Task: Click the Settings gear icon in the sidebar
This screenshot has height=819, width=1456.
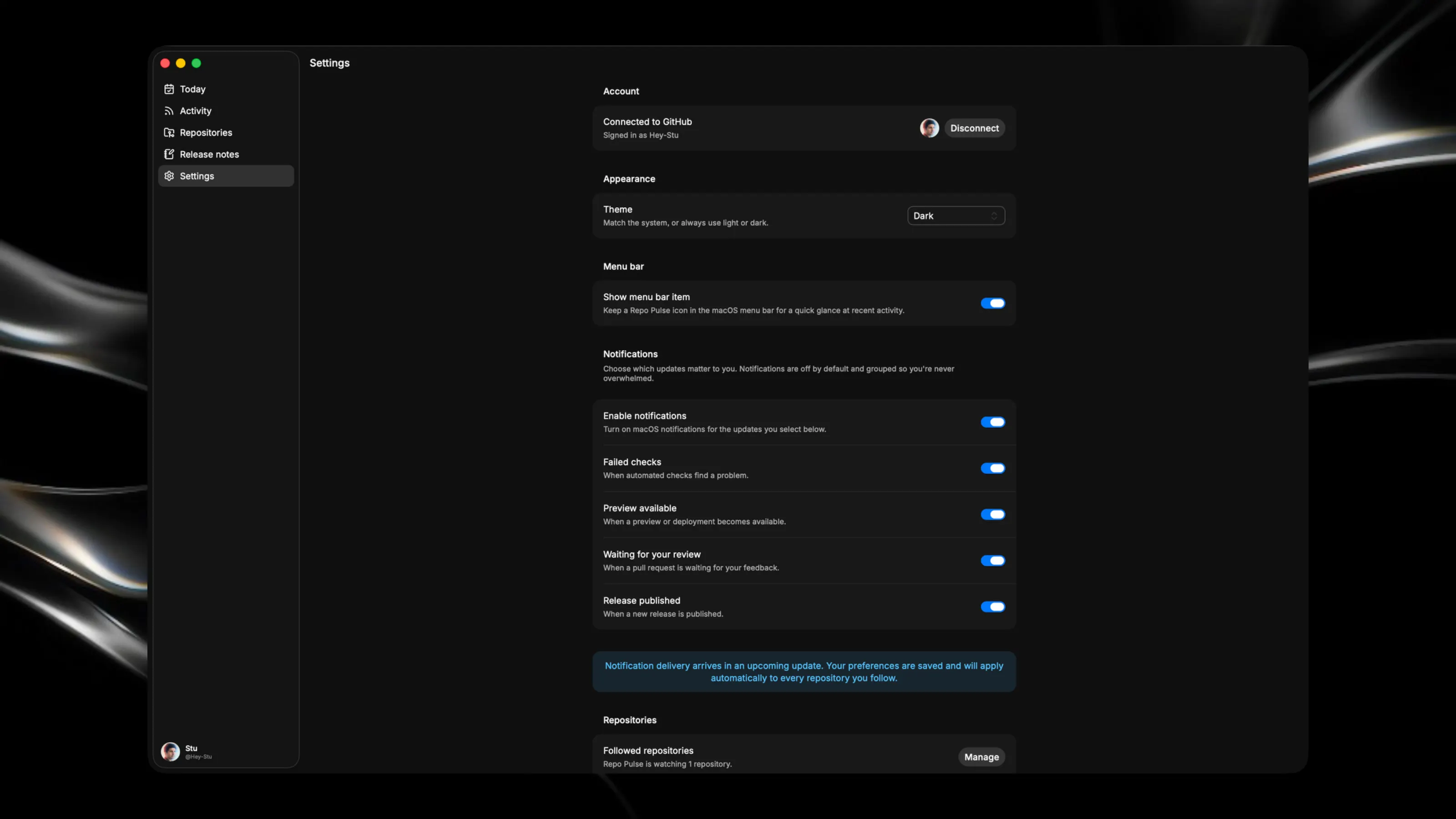Action: tap(169, 177)
